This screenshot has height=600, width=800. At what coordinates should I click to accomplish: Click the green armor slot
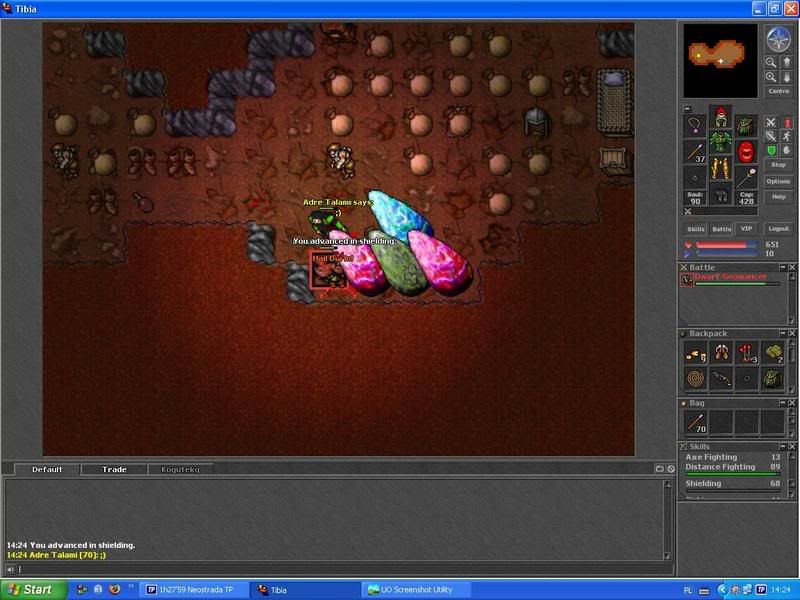coord(720,142)
